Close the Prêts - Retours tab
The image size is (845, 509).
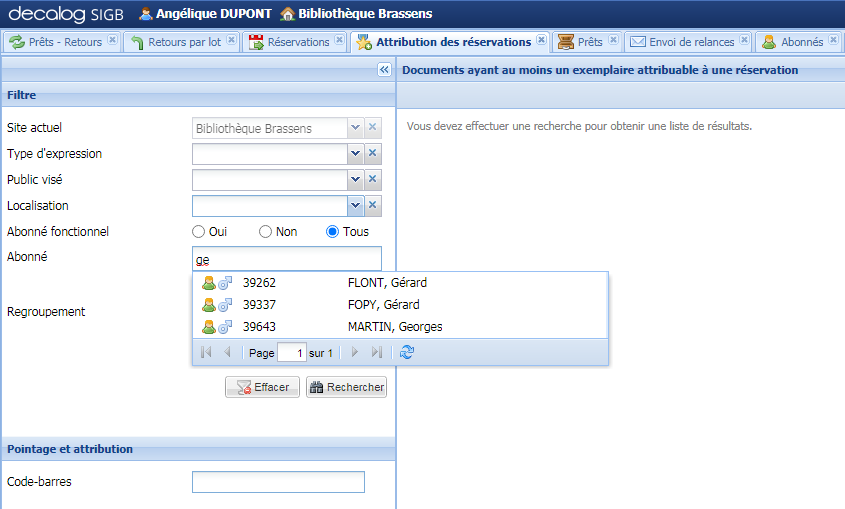tap(112, 42)
